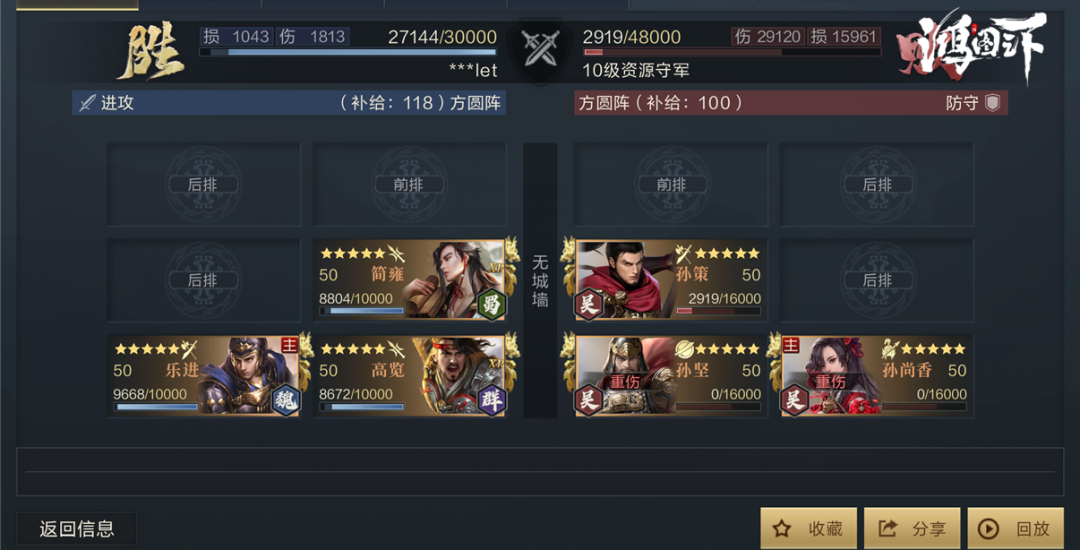Open 孙坚's hero card

tap(671, 376)
